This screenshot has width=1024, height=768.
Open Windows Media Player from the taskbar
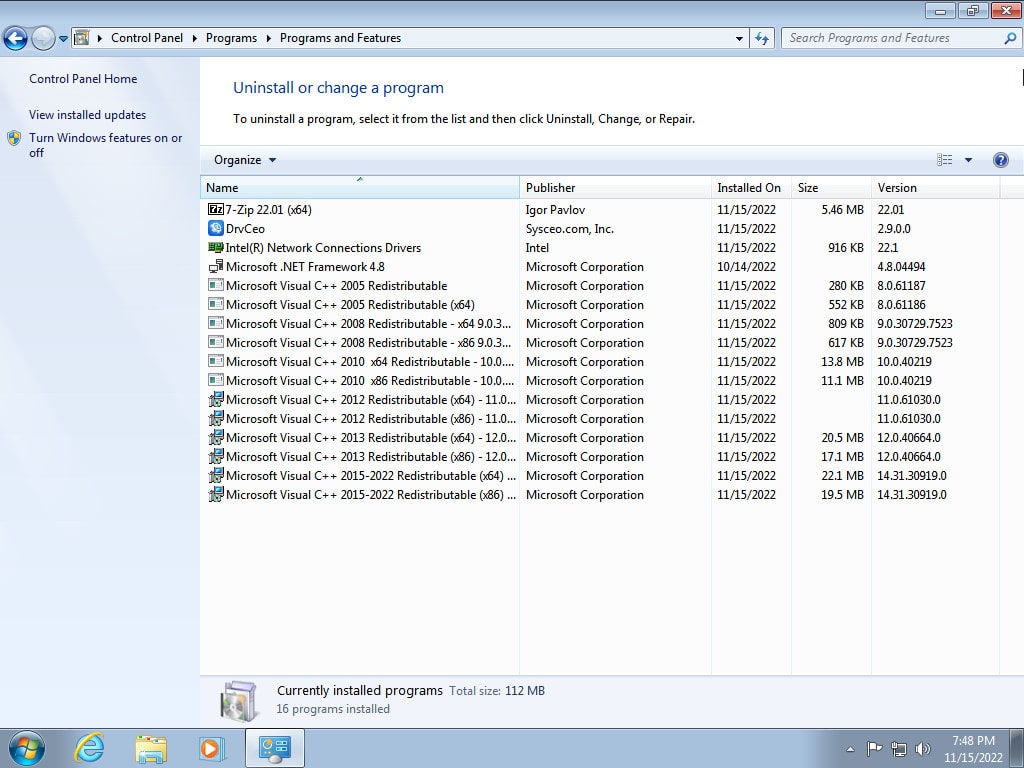212,748
